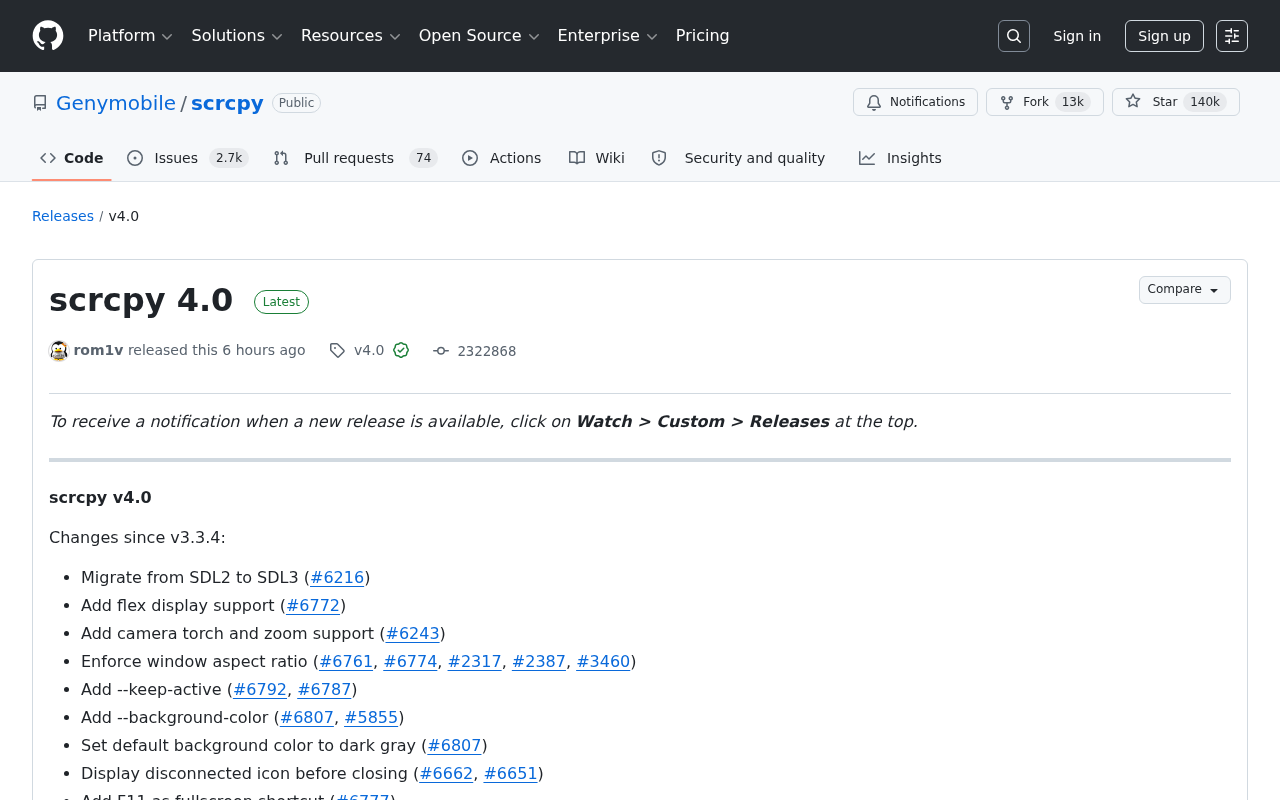The width and height of the screenshot is (1280, 800).
Task: Click the Fork count 13k
Action: click(x=1073, y=102)
